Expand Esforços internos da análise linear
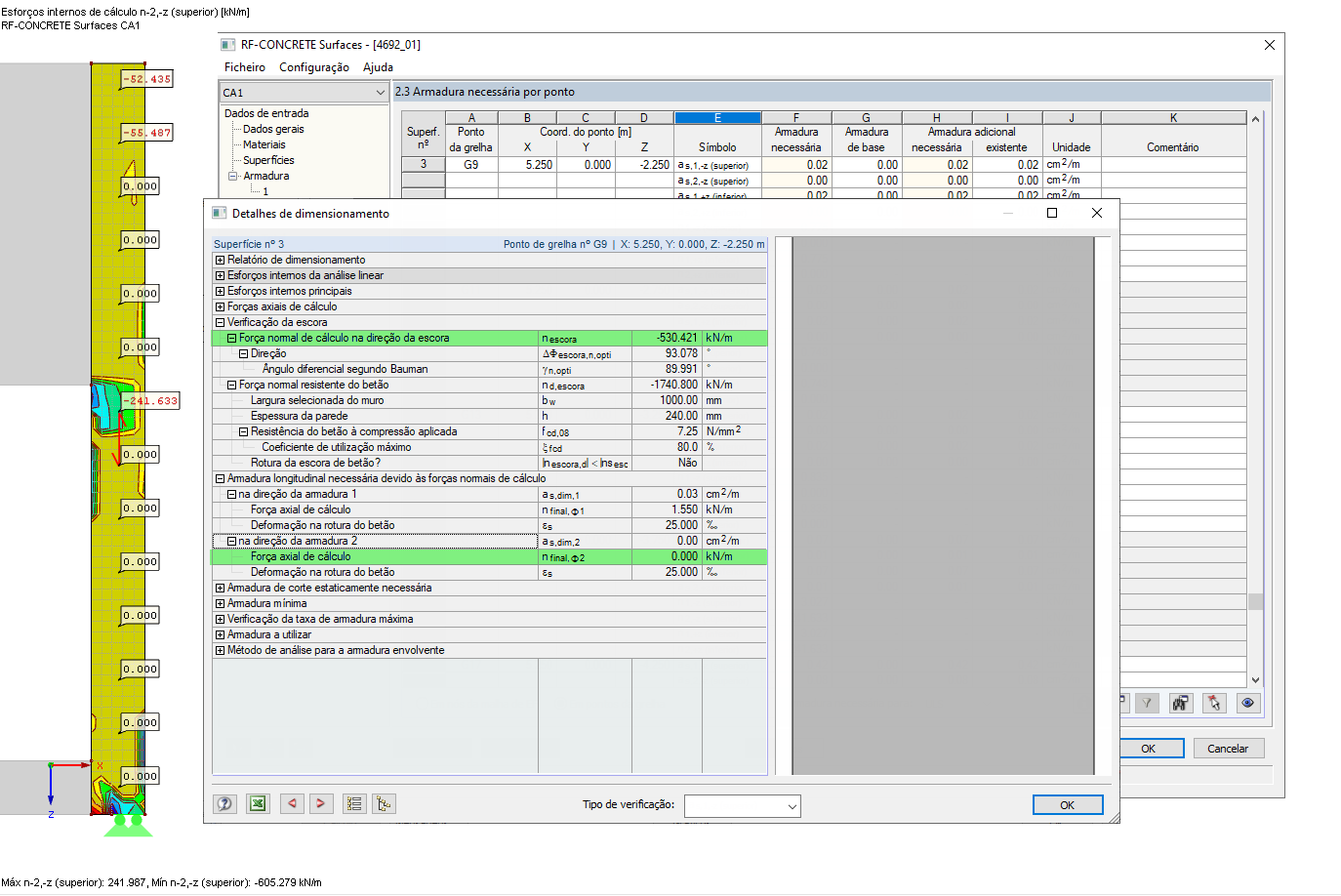Viewport: 1341px width, 896px height. [220, 276]
